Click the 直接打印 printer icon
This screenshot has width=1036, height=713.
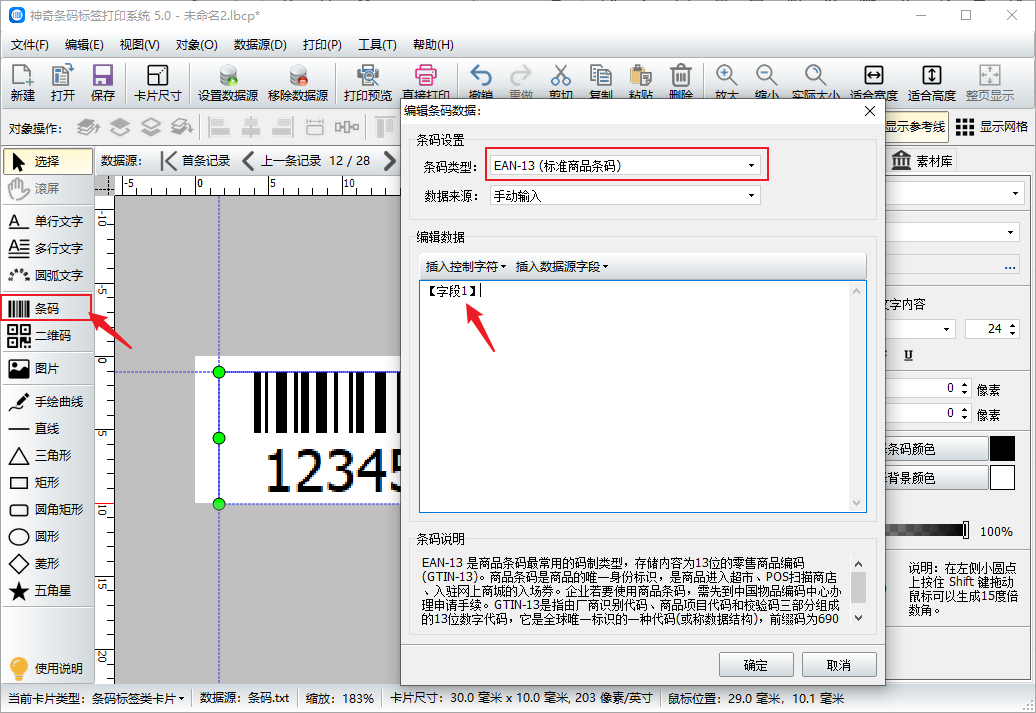(x=426, y=81)
